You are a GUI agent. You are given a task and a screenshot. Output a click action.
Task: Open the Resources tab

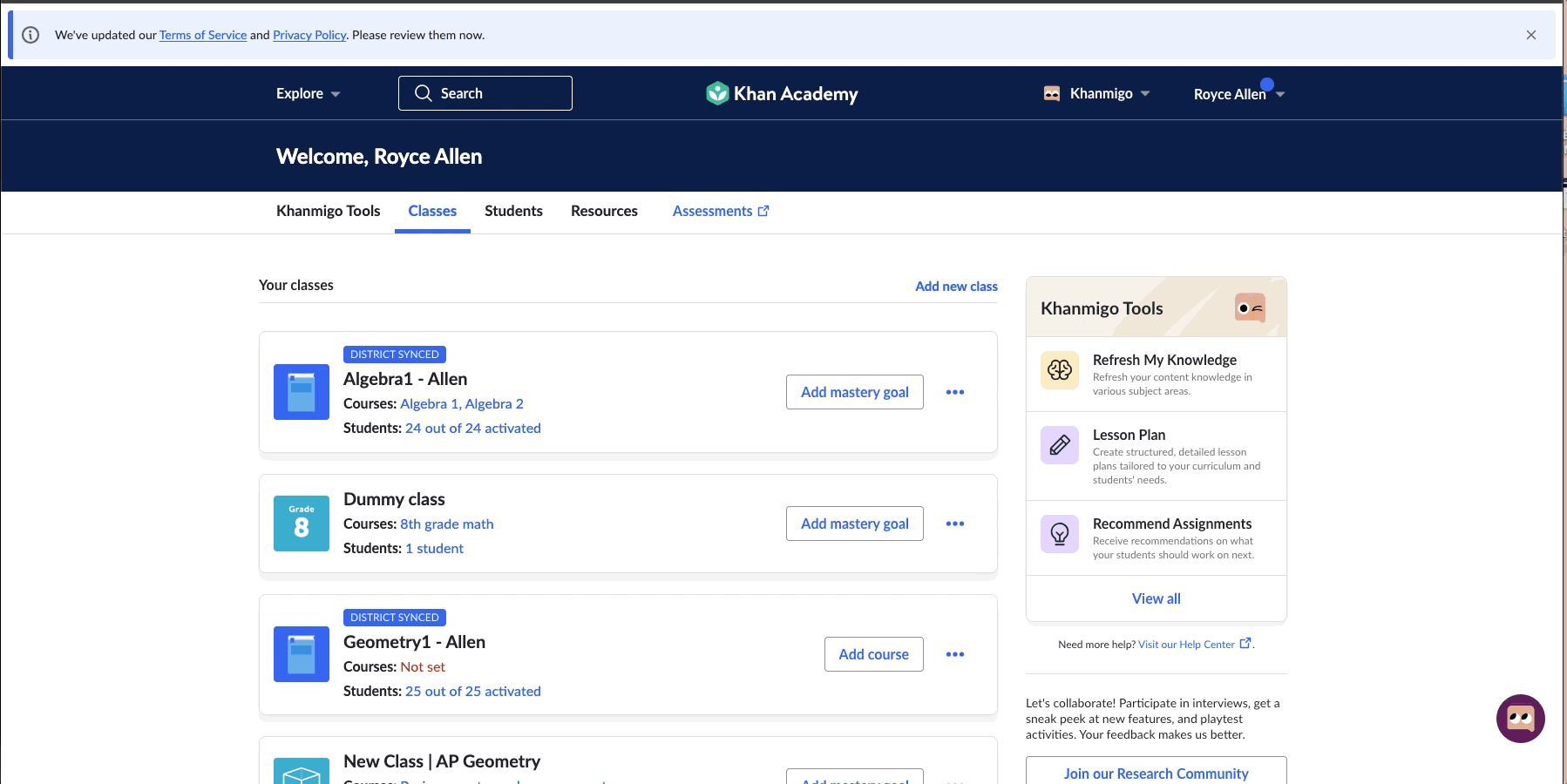(x=604, y=211)
